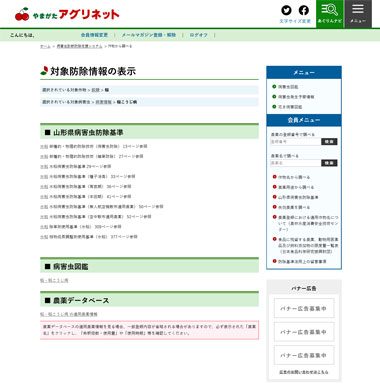Click the red bullet beside 作物名から調べる
This screenshot has width=380, height=390.
click(275, 177)
